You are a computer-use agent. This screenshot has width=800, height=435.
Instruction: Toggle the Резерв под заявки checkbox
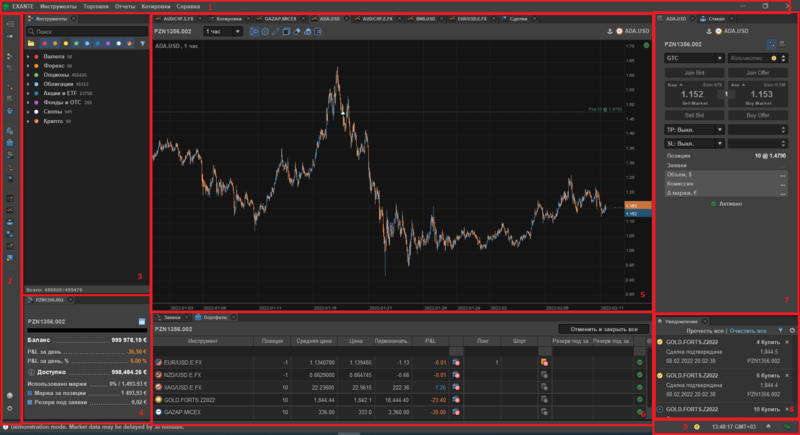(28, 402)
